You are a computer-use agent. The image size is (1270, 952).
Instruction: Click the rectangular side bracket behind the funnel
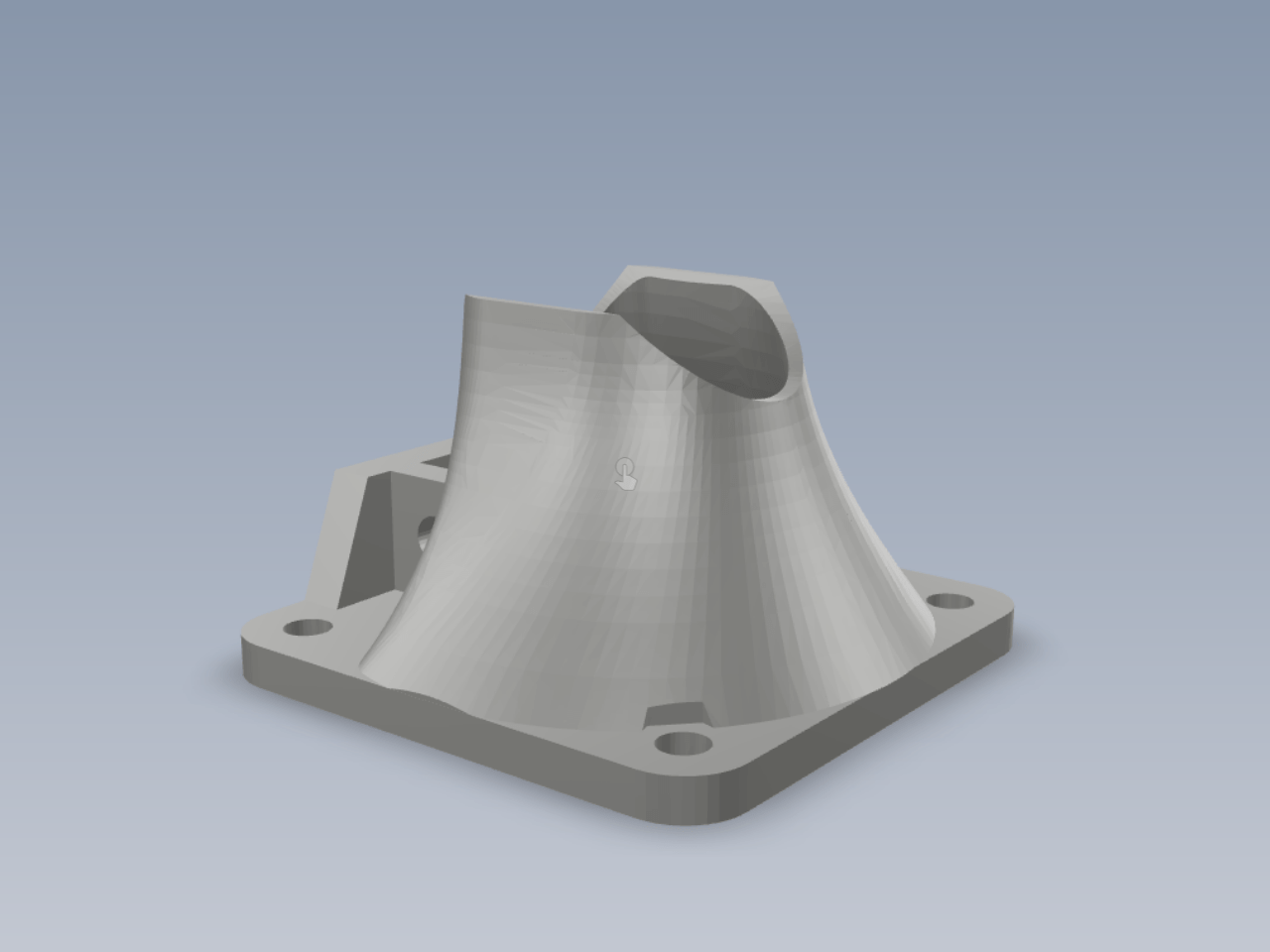pos(382,526)
